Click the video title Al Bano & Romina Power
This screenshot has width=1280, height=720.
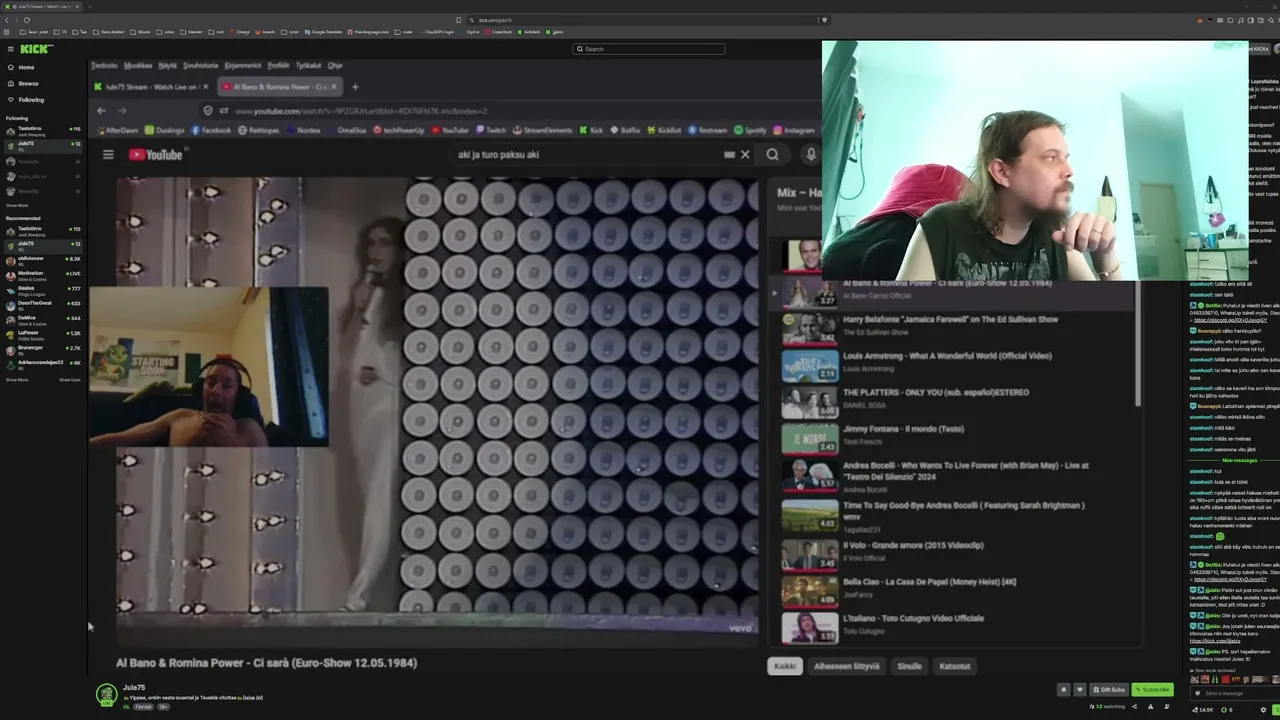pos(266,663)
